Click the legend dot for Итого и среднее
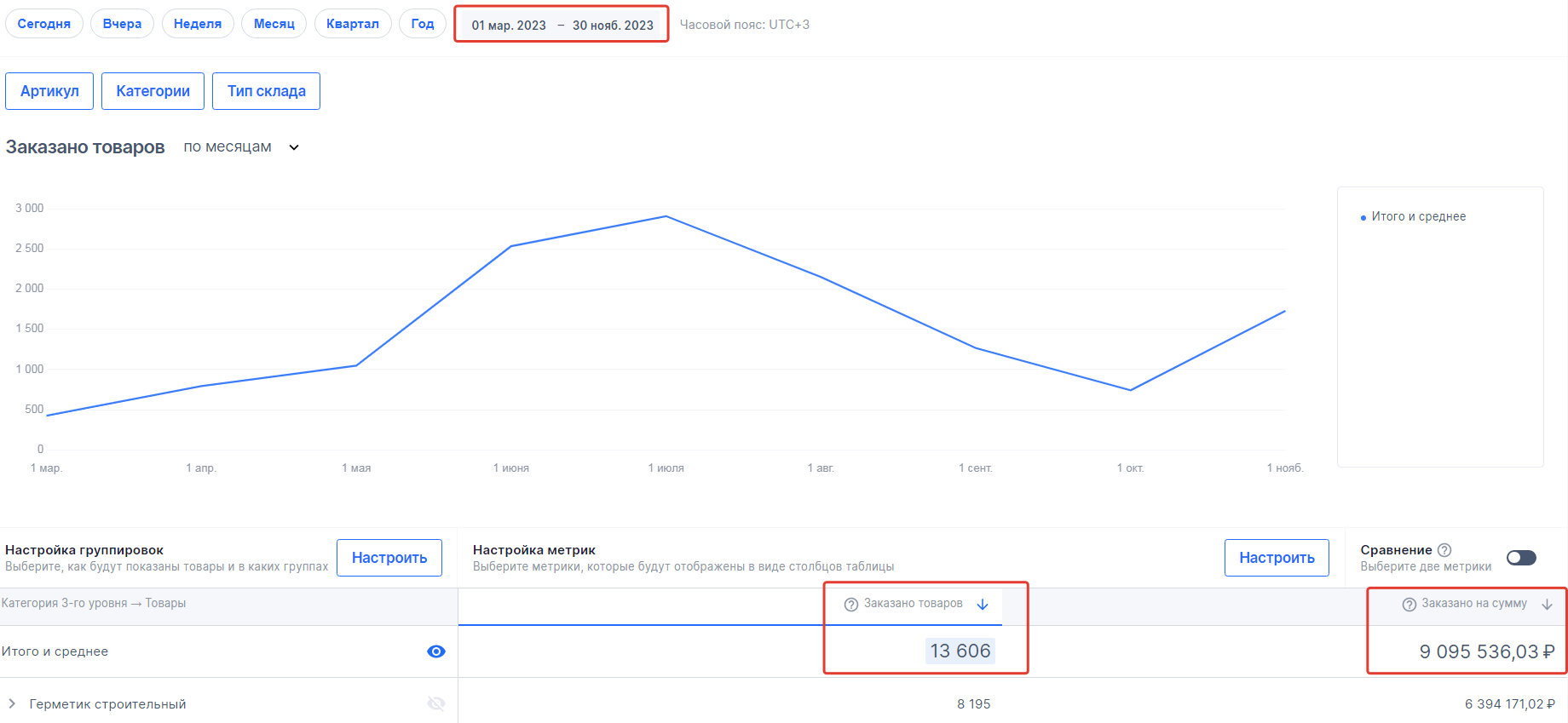 click(x=1363, y=218)
